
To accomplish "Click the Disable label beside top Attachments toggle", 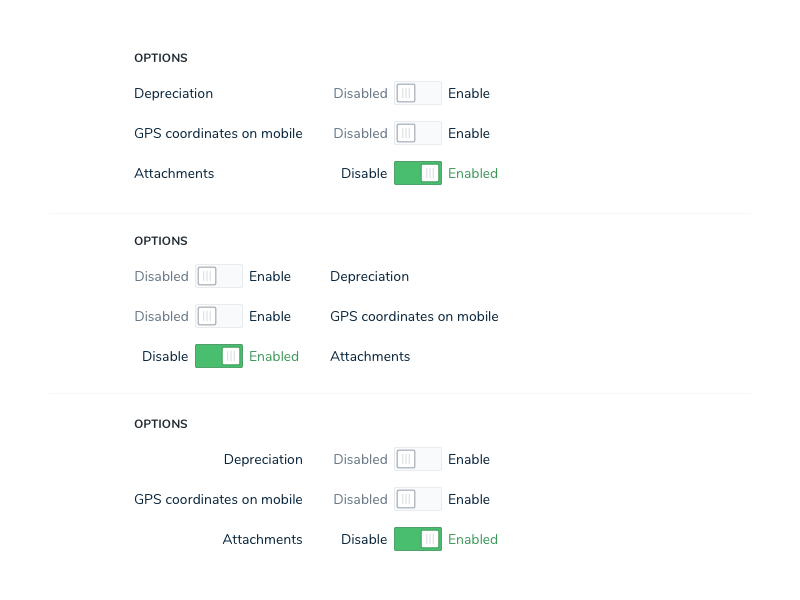I will (x=363, y=173).
